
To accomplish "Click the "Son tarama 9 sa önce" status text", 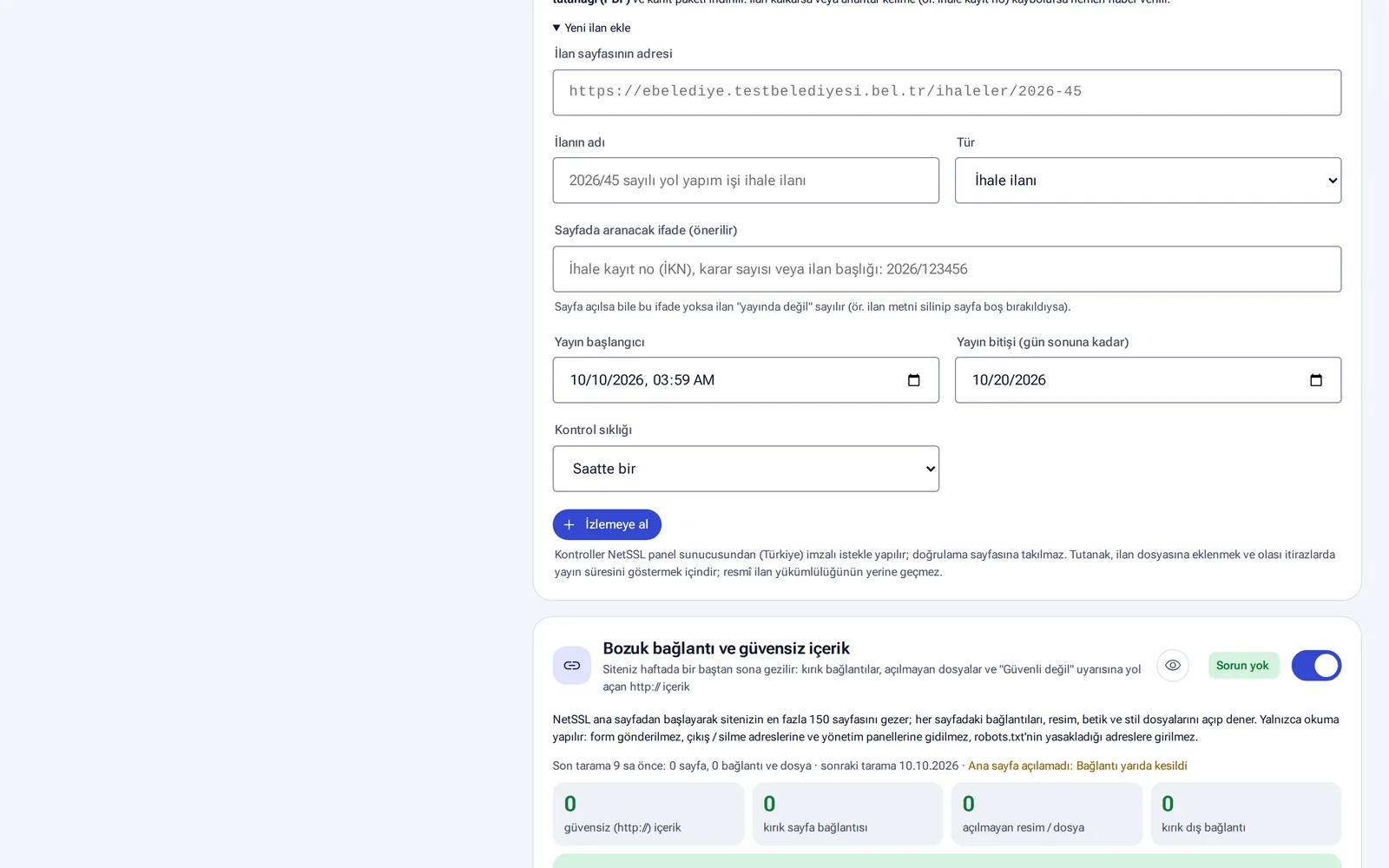I will point(609,766).
